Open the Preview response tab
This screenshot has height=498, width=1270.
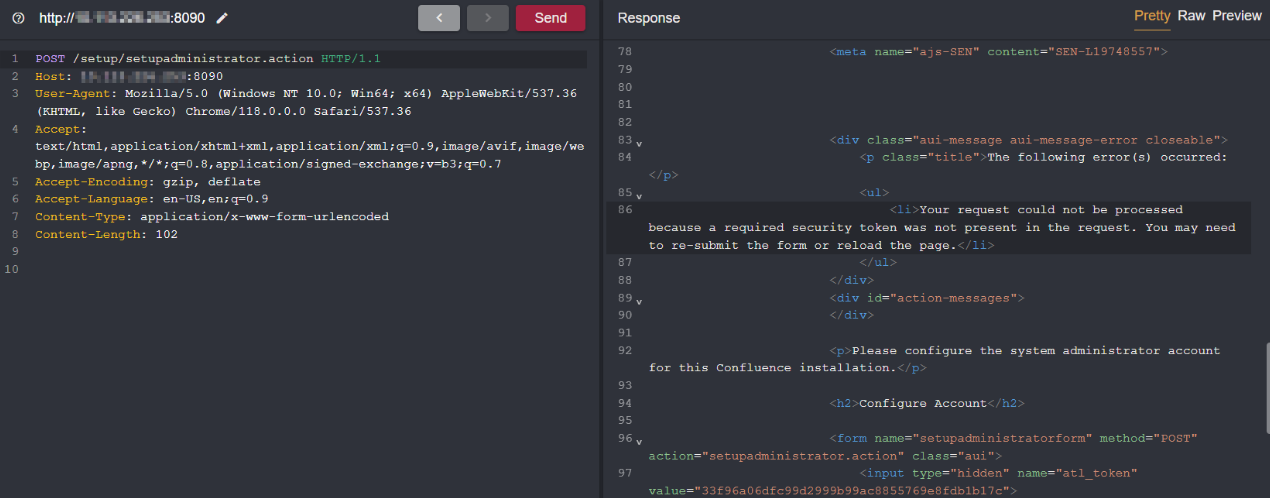tap(1237, 16)
